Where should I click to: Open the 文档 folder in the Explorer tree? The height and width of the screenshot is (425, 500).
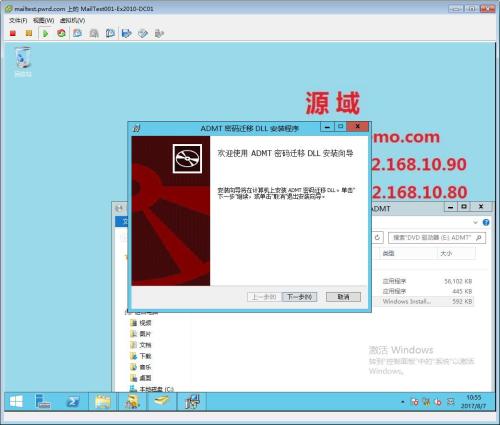(141, 345)
